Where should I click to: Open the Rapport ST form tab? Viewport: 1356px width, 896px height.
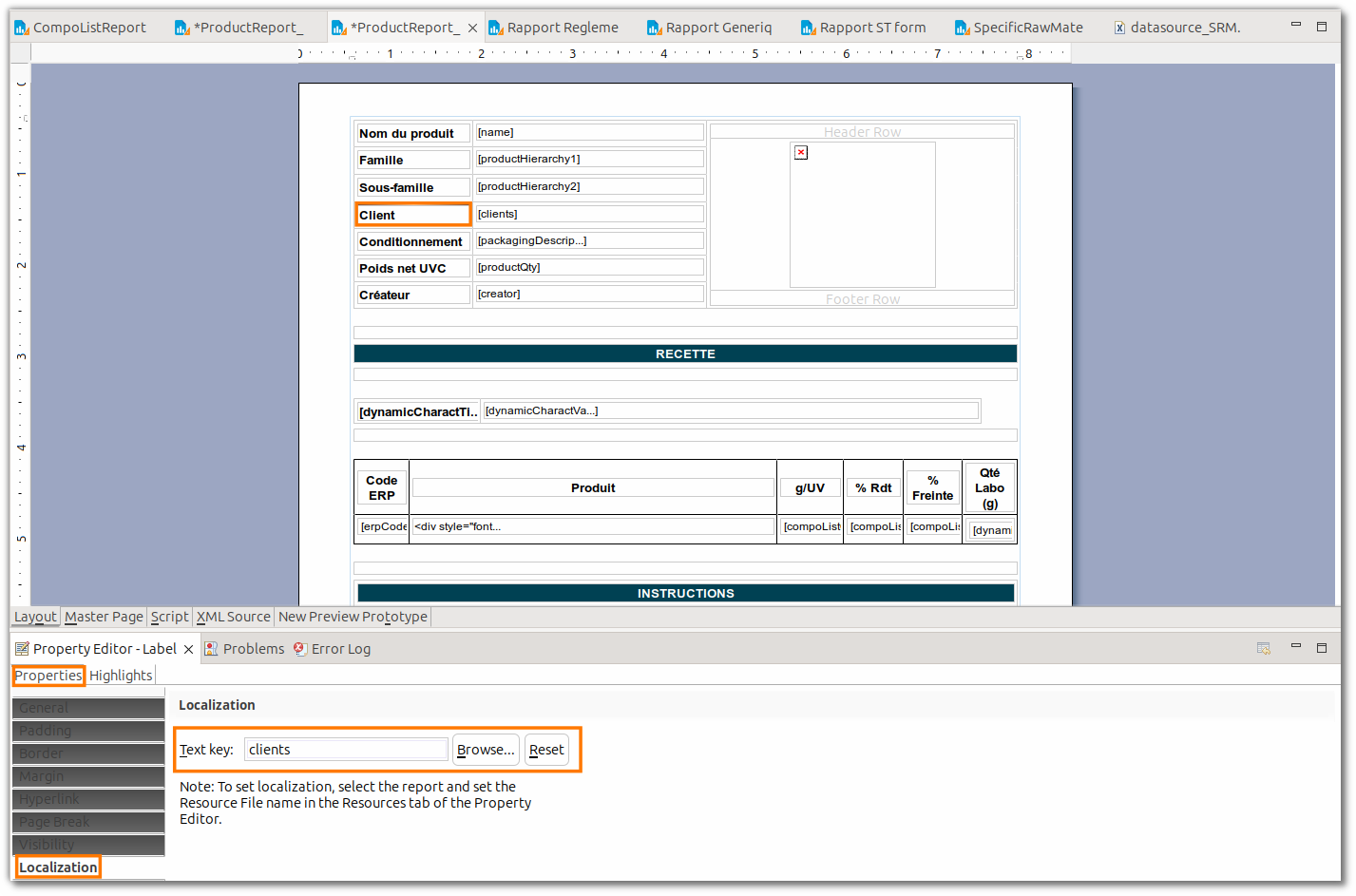pos(864,28)
